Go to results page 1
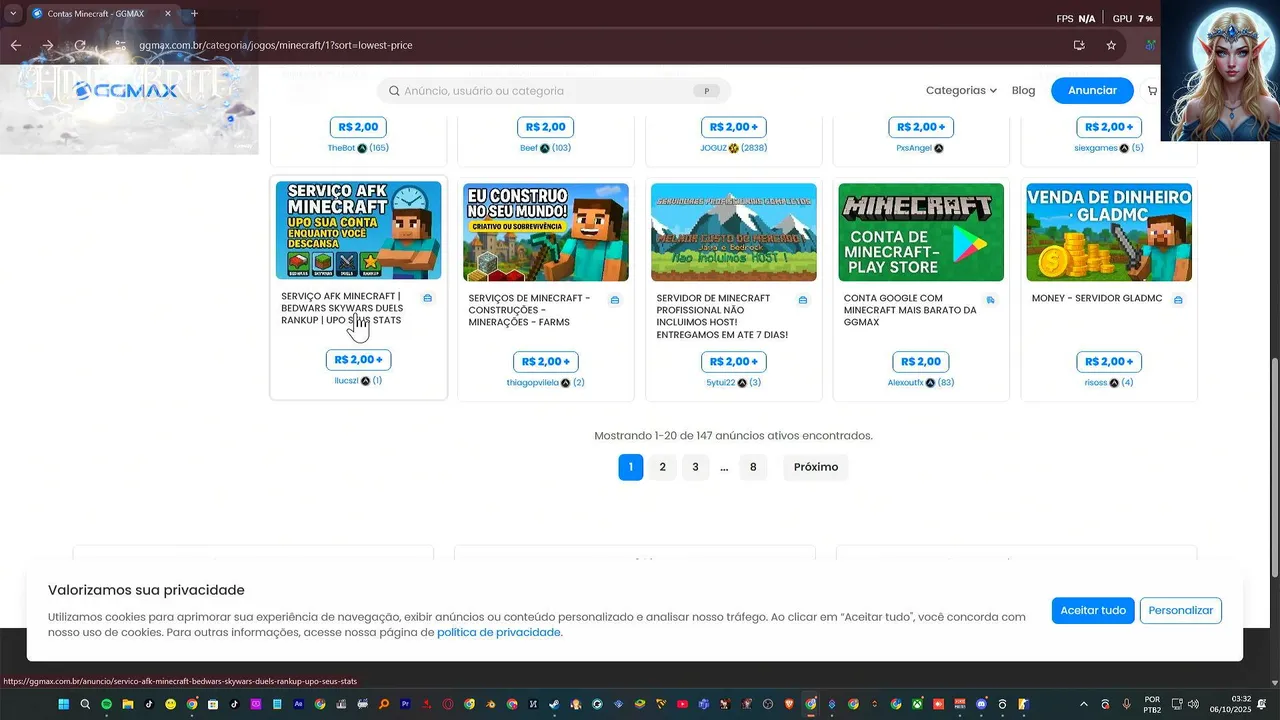Screen dimensions: 1280x720 pyautogui.click(x=630, y=467)
